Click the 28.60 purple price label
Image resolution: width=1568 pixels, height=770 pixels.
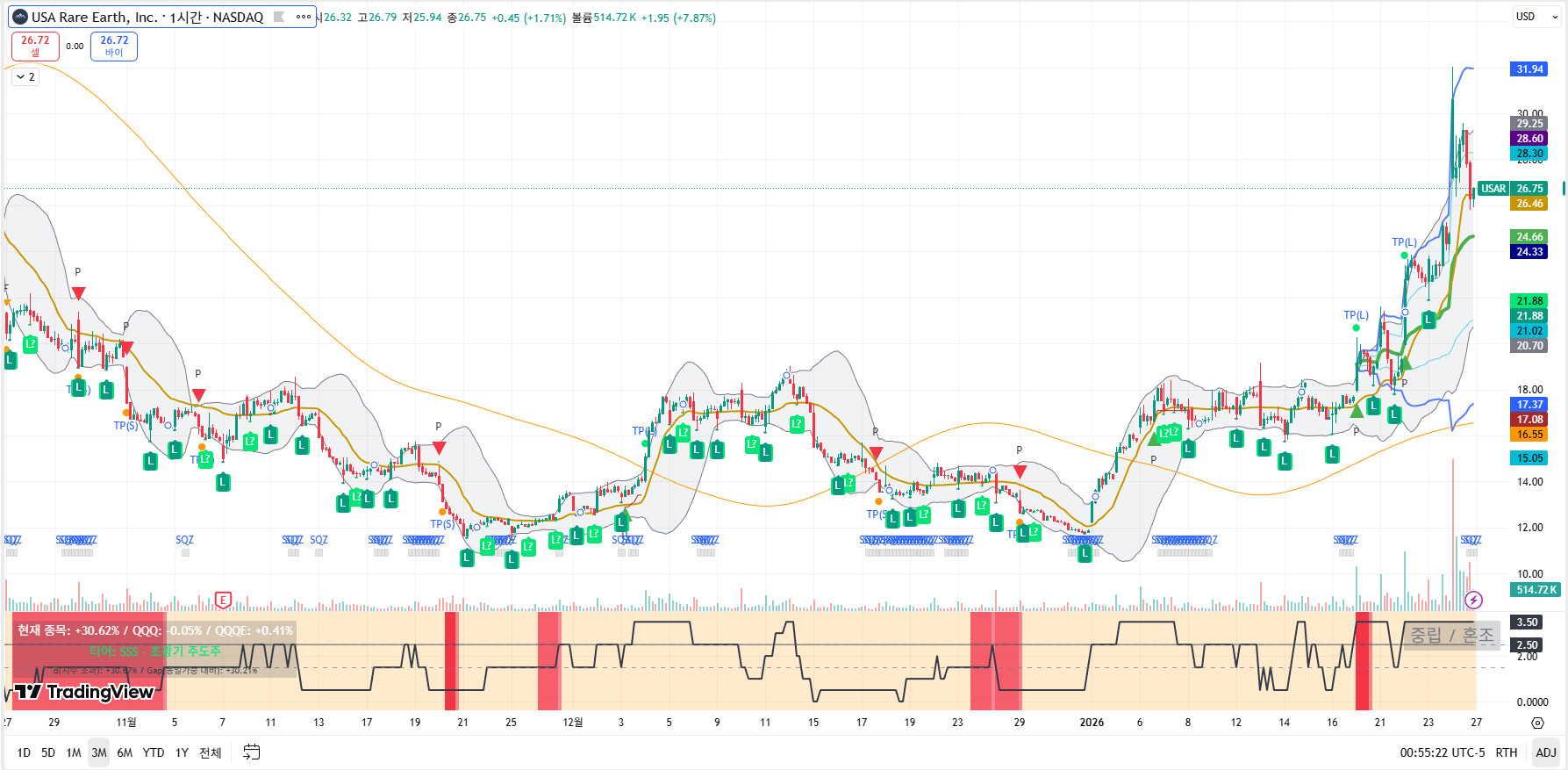click(x=1529, y=139)
